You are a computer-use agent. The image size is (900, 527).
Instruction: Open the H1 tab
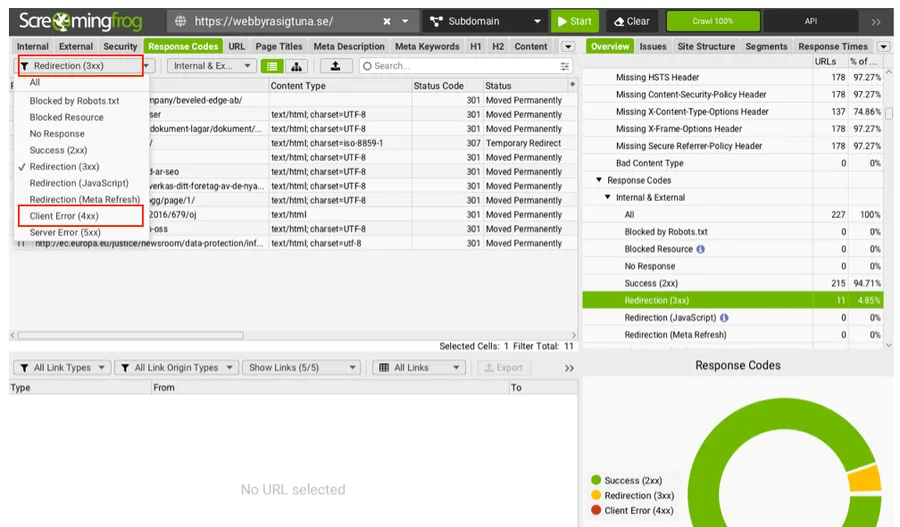[x=476, y=46]
